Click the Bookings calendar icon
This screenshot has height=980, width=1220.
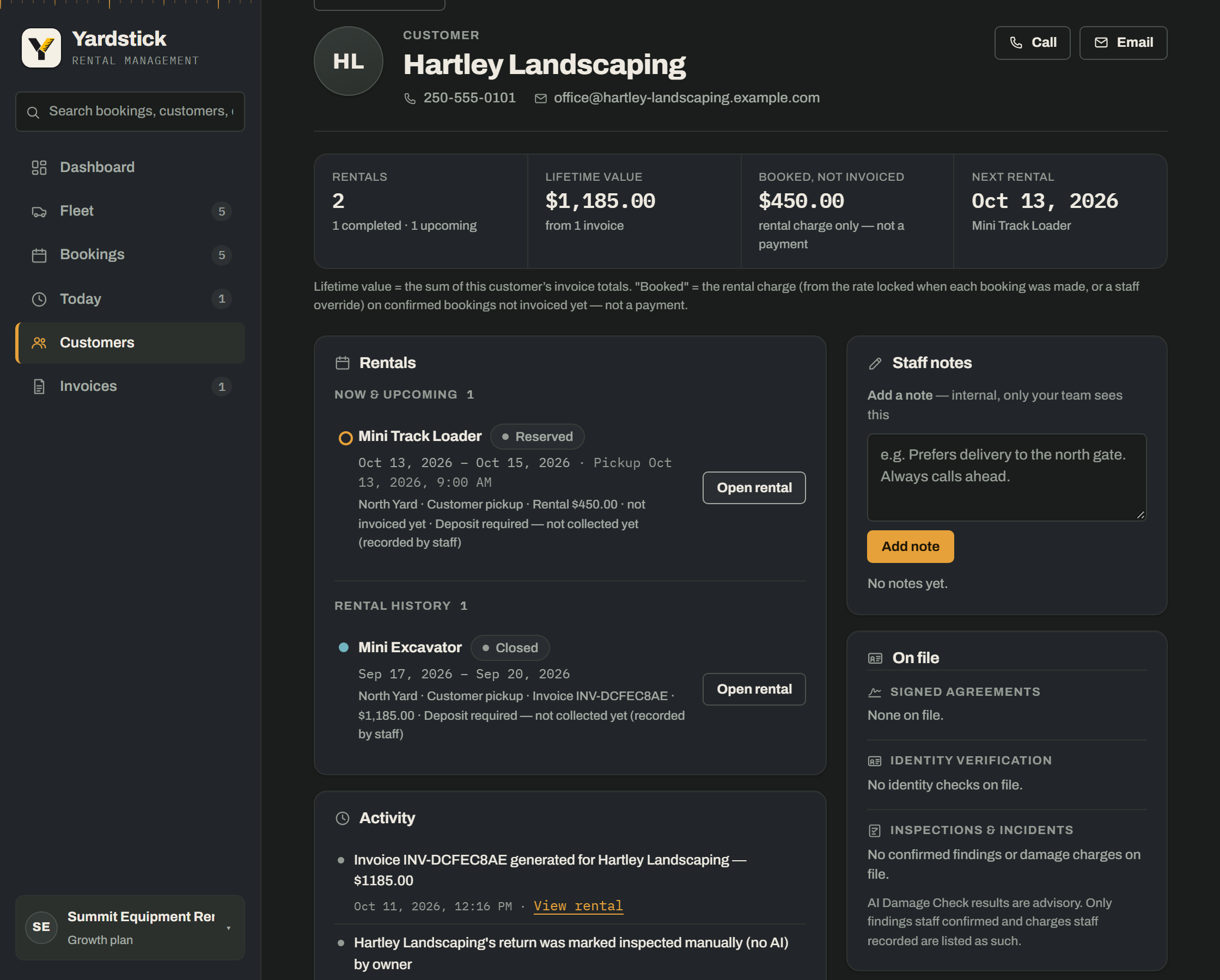point(39,255)
